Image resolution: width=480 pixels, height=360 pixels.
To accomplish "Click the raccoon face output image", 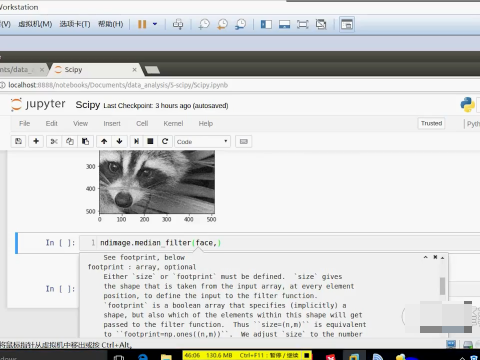I will (157, 182).
